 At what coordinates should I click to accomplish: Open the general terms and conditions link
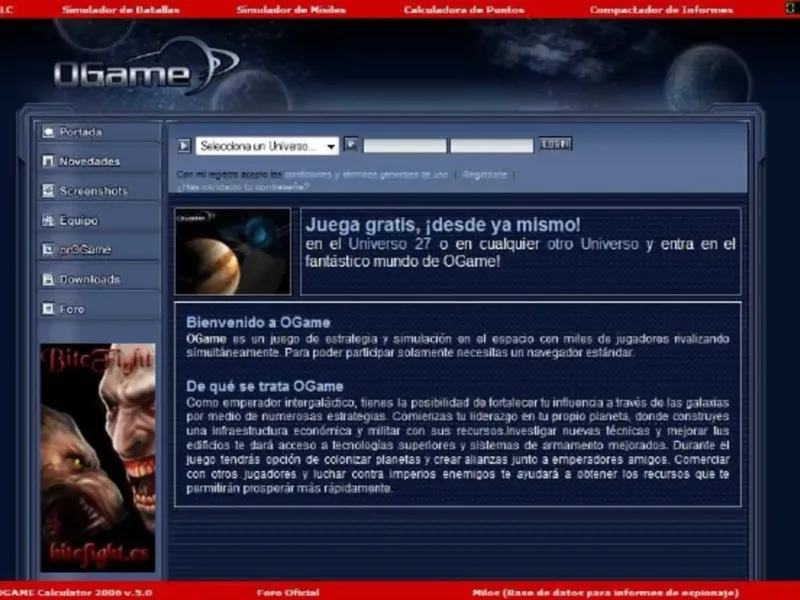[366, 174]
